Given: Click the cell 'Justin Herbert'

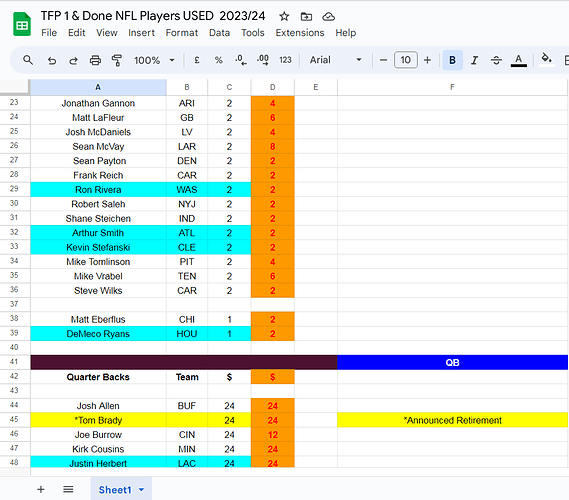Looking at the screenshot, I should (x=98, y=463).
